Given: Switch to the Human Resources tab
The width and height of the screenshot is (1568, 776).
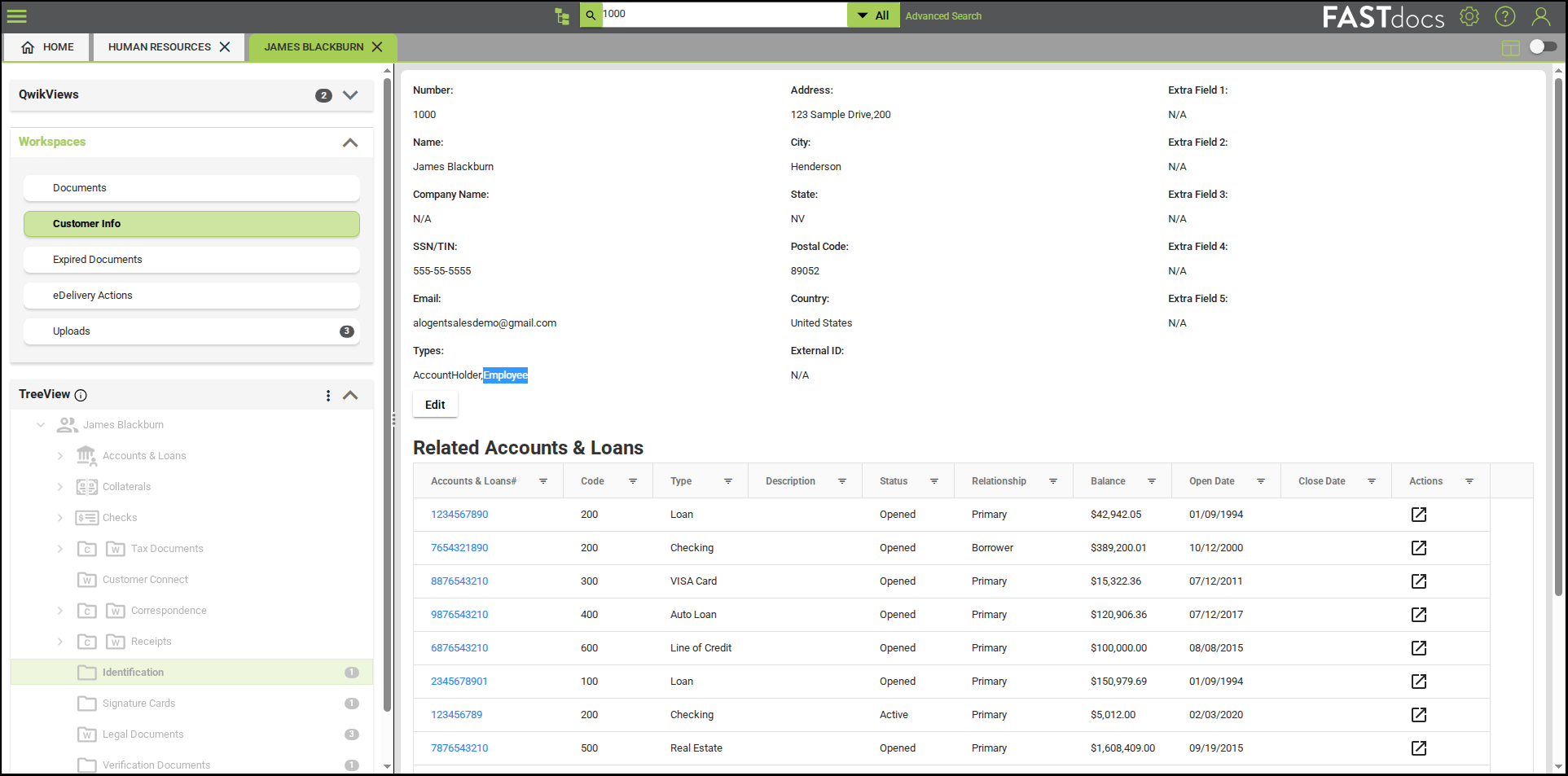Looking at the screenshot, I should pos(160,47).
